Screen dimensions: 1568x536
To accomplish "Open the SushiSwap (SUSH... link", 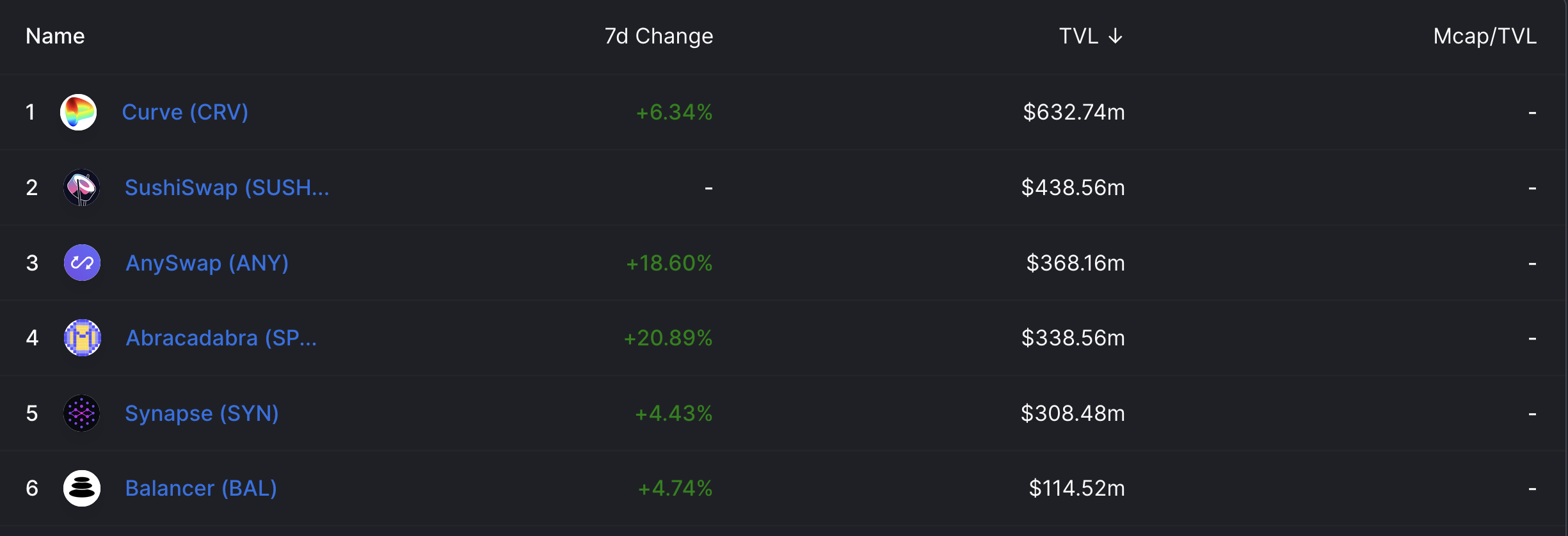I will click(227, 187).
